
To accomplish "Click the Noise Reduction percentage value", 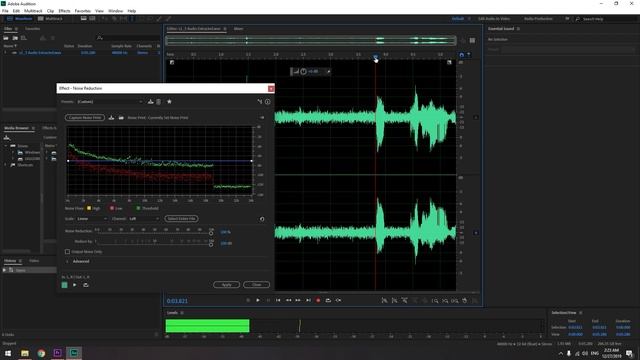I will coord(225,232).
